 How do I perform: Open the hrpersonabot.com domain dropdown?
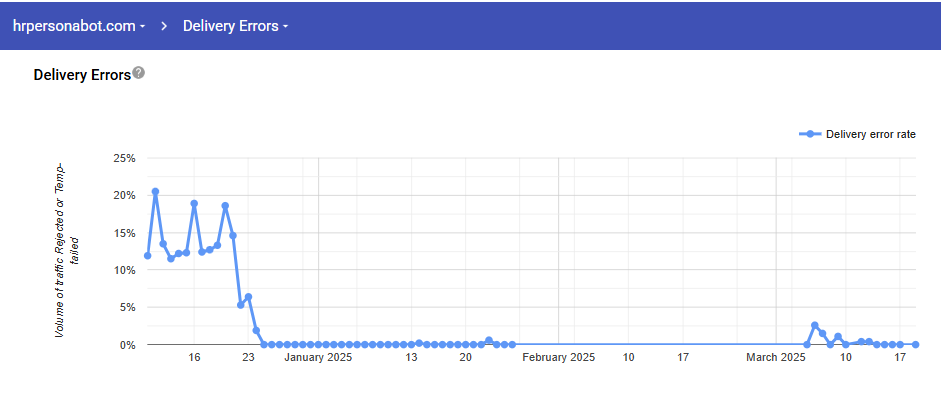pyautogui.click(x=79, y=26)
